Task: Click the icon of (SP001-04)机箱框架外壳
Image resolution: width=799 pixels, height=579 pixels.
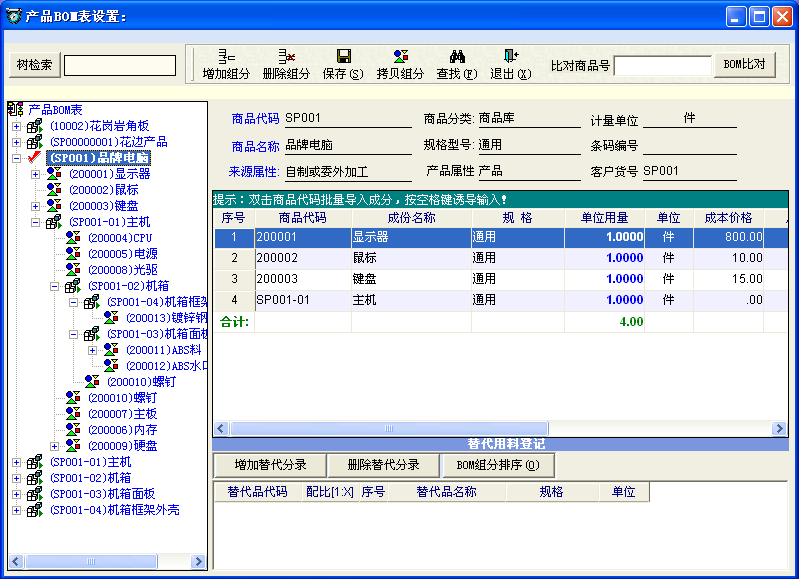Action: [x=35, y=510]
